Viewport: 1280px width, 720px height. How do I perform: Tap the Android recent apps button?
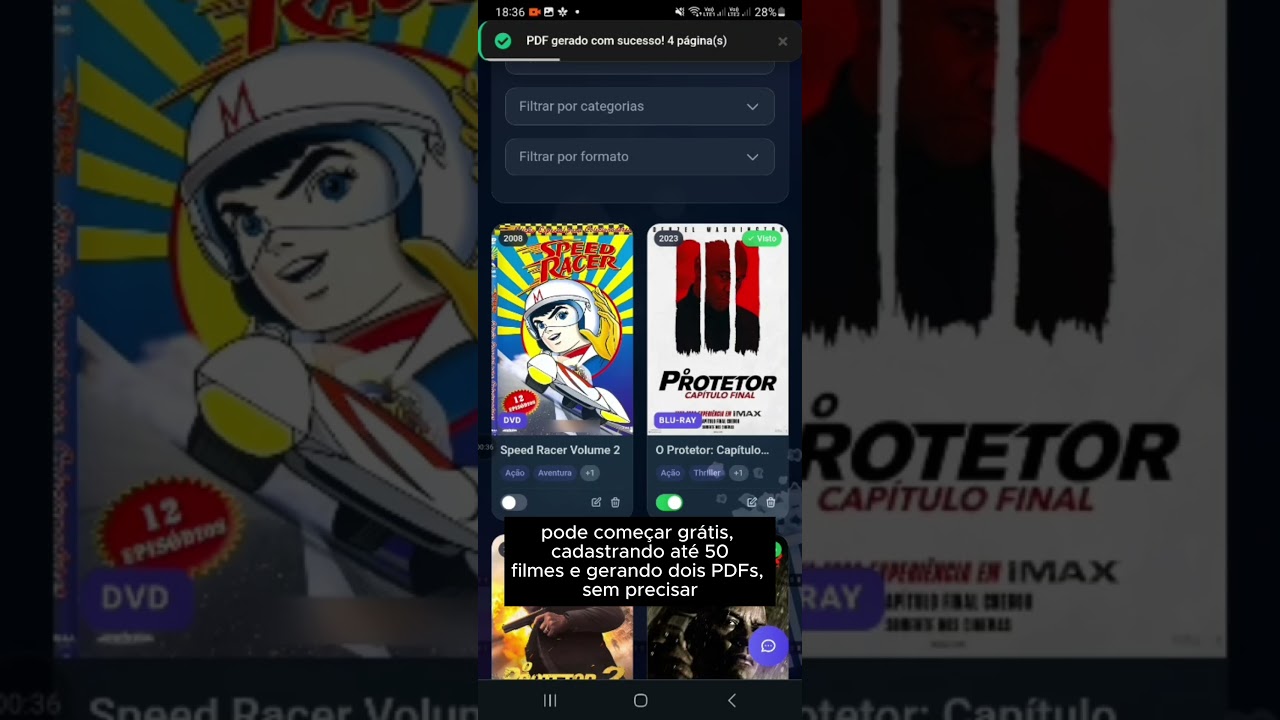tap(549, 700)
